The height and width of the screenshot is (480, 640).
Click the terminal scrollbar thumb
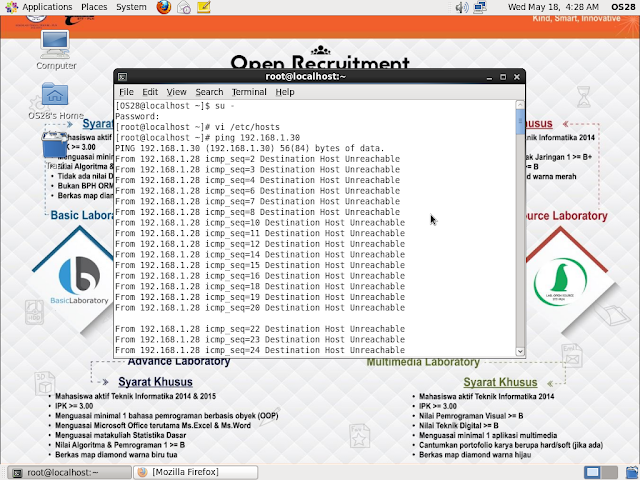520,121
